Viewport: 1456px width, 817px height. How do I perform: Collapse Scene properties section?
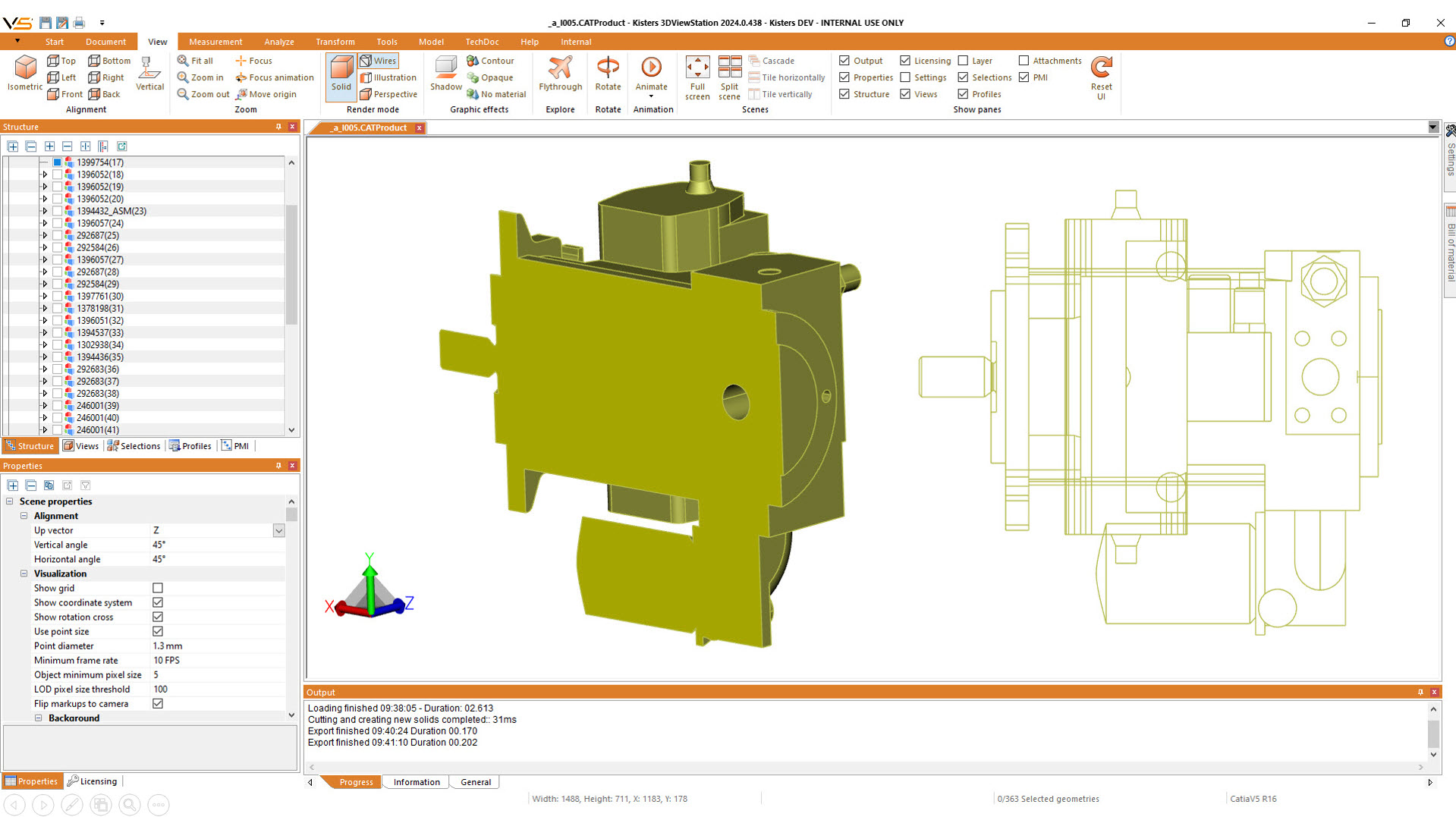(10, 501)
